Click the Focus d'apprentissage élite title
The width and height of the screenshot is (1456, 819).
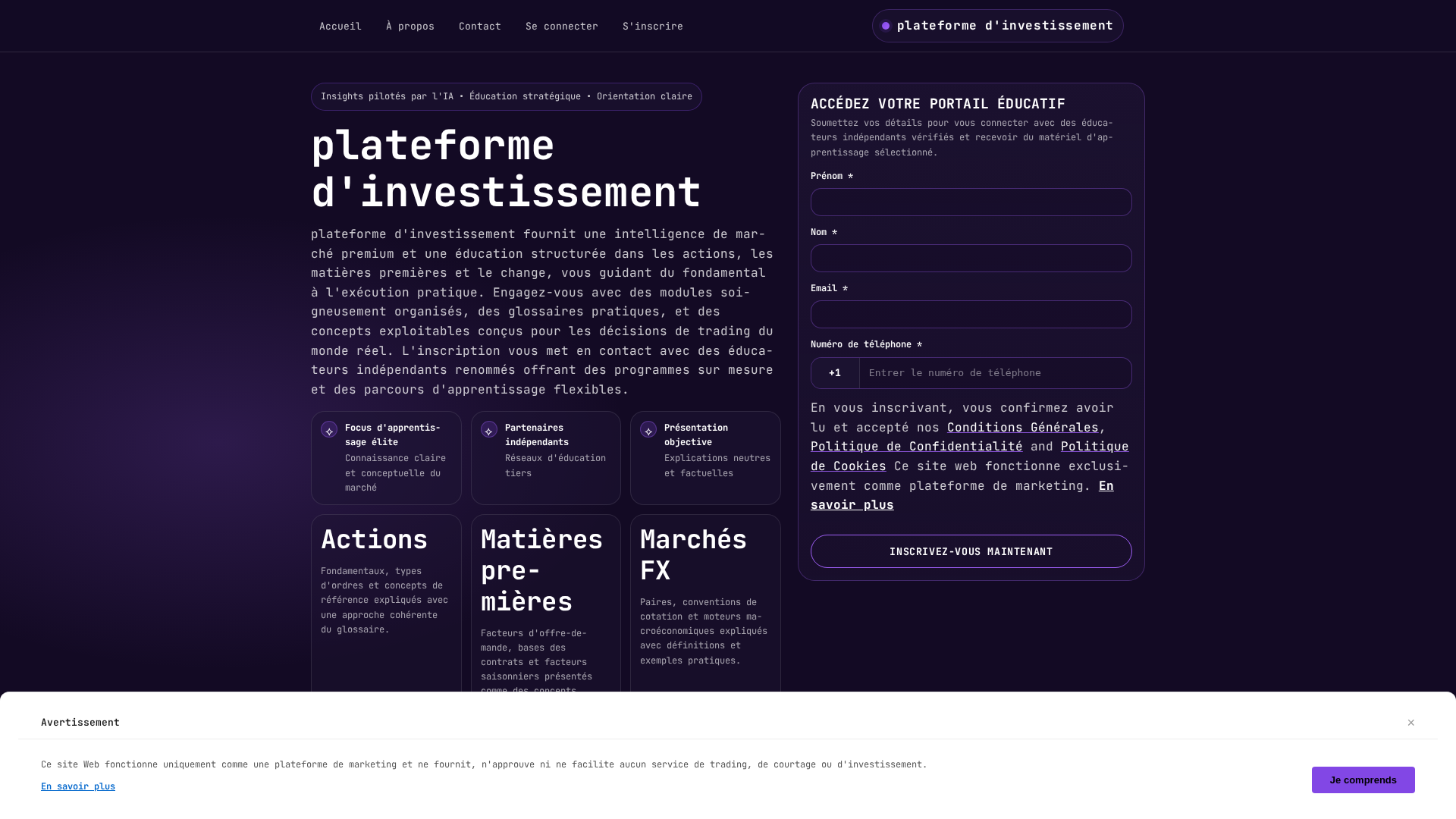point(393,435)
